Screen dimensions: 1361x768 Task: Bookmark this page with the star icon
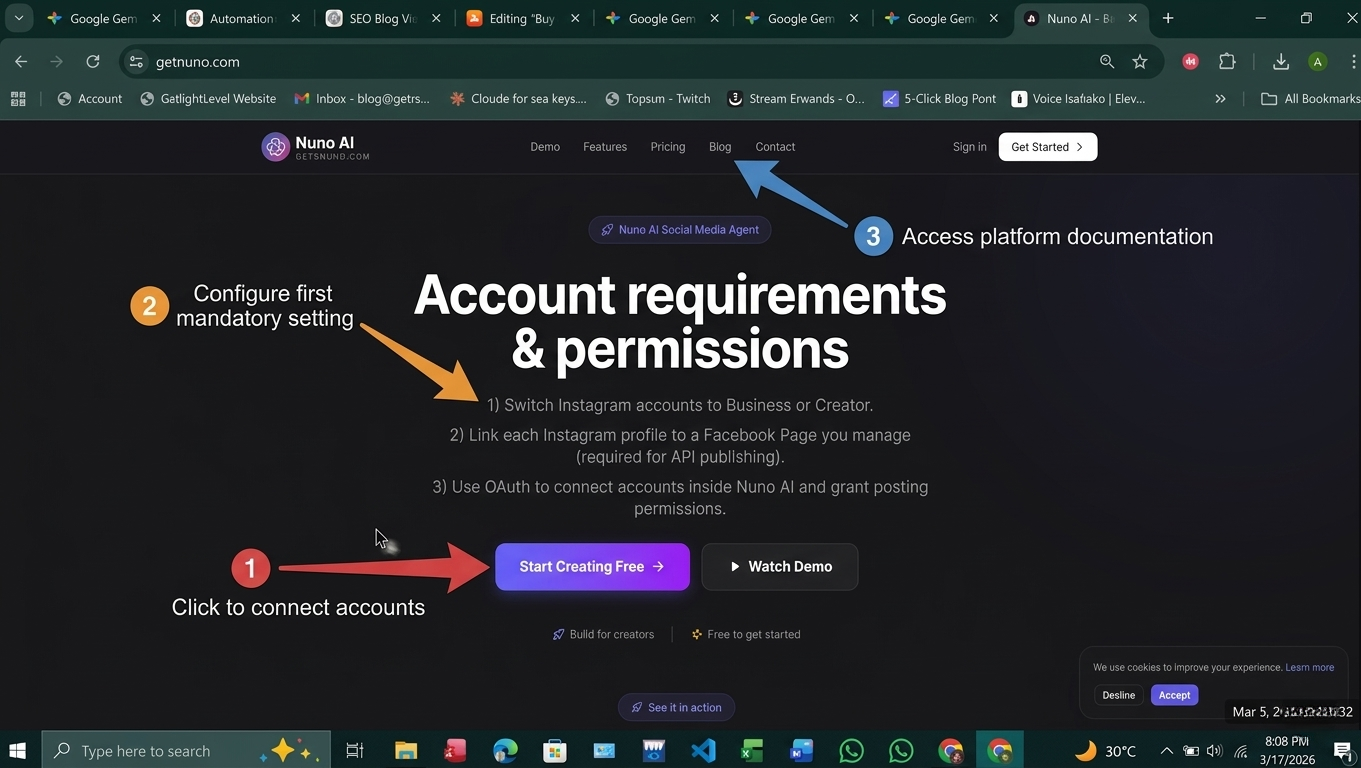pyautogui.click(x=1139, y=62)
